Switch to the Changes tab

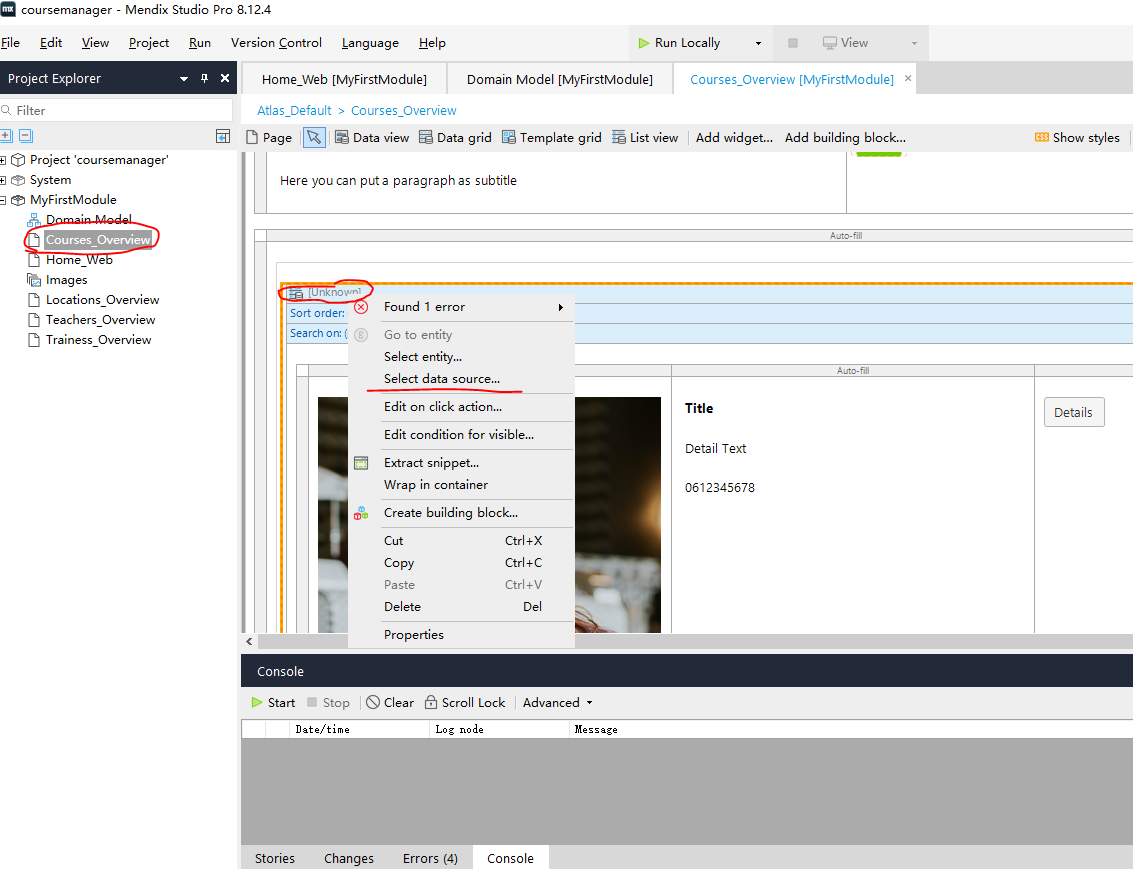pos(348,858)
